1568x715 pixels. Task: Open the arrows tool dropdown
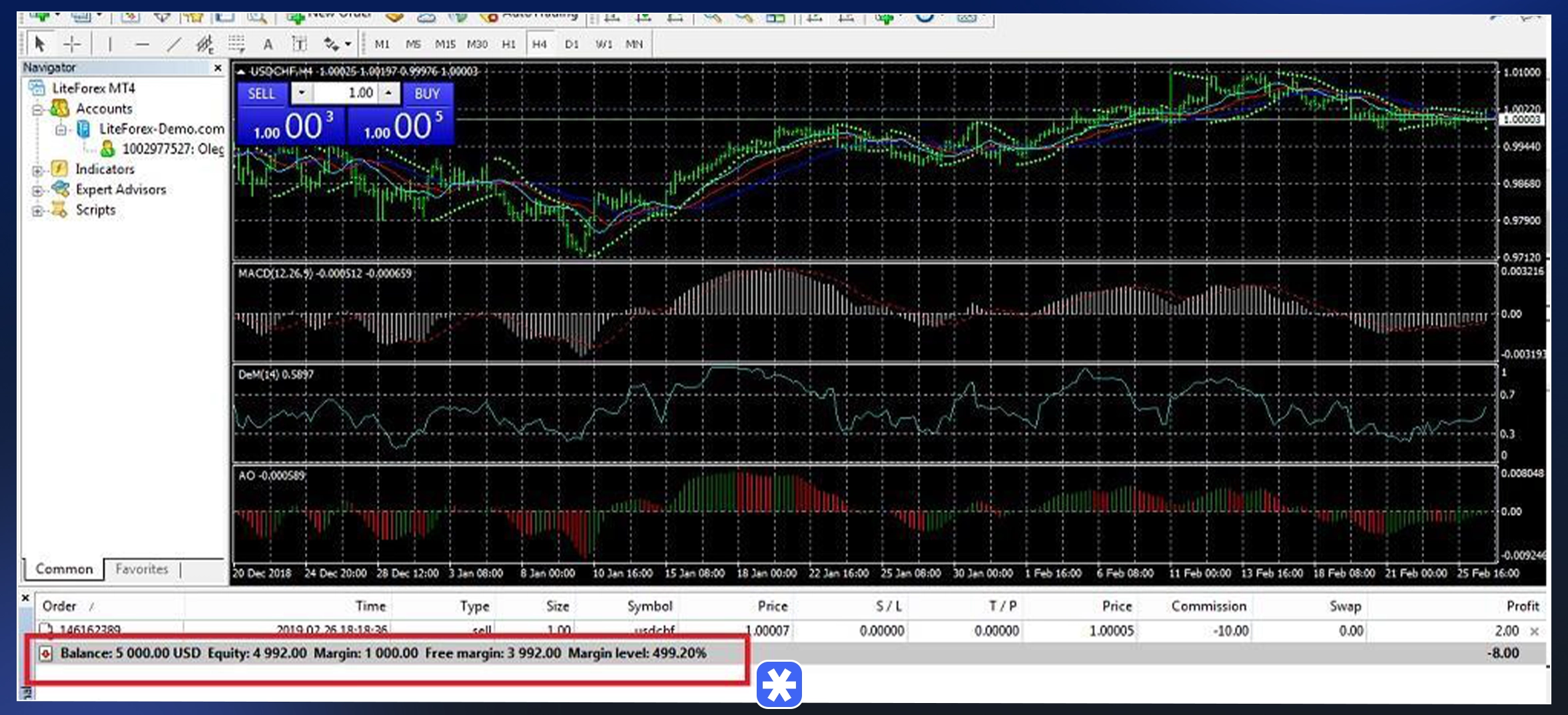tap(348, 45)
